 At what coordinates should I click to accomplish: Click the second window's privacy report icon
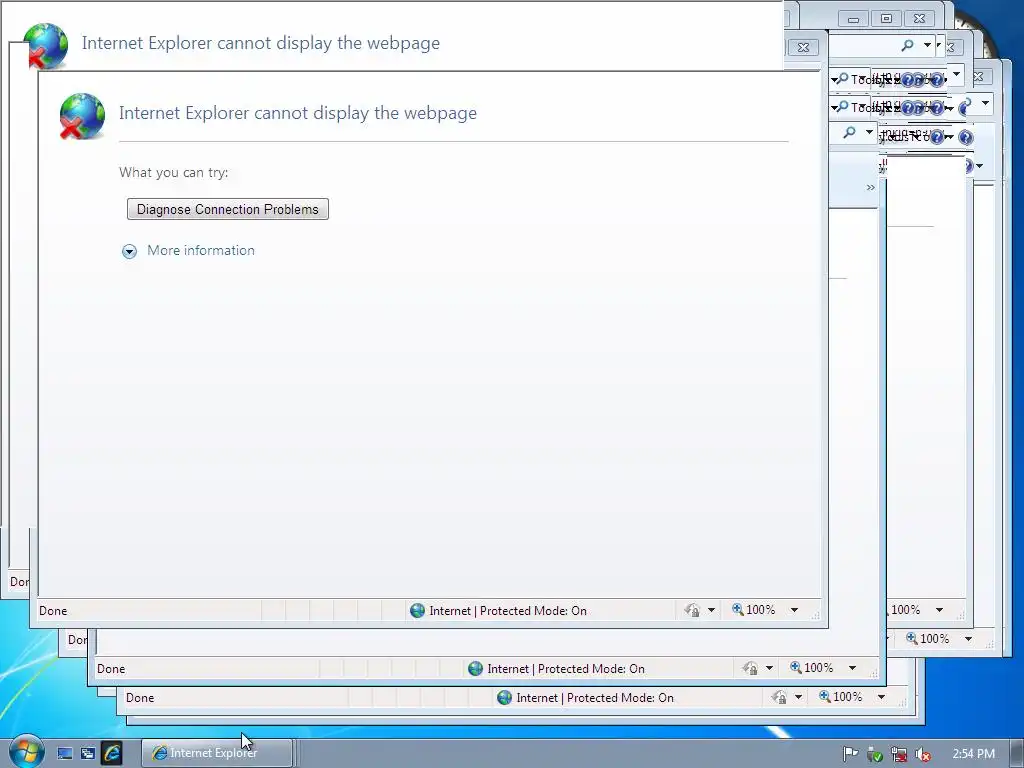point(750,668)
